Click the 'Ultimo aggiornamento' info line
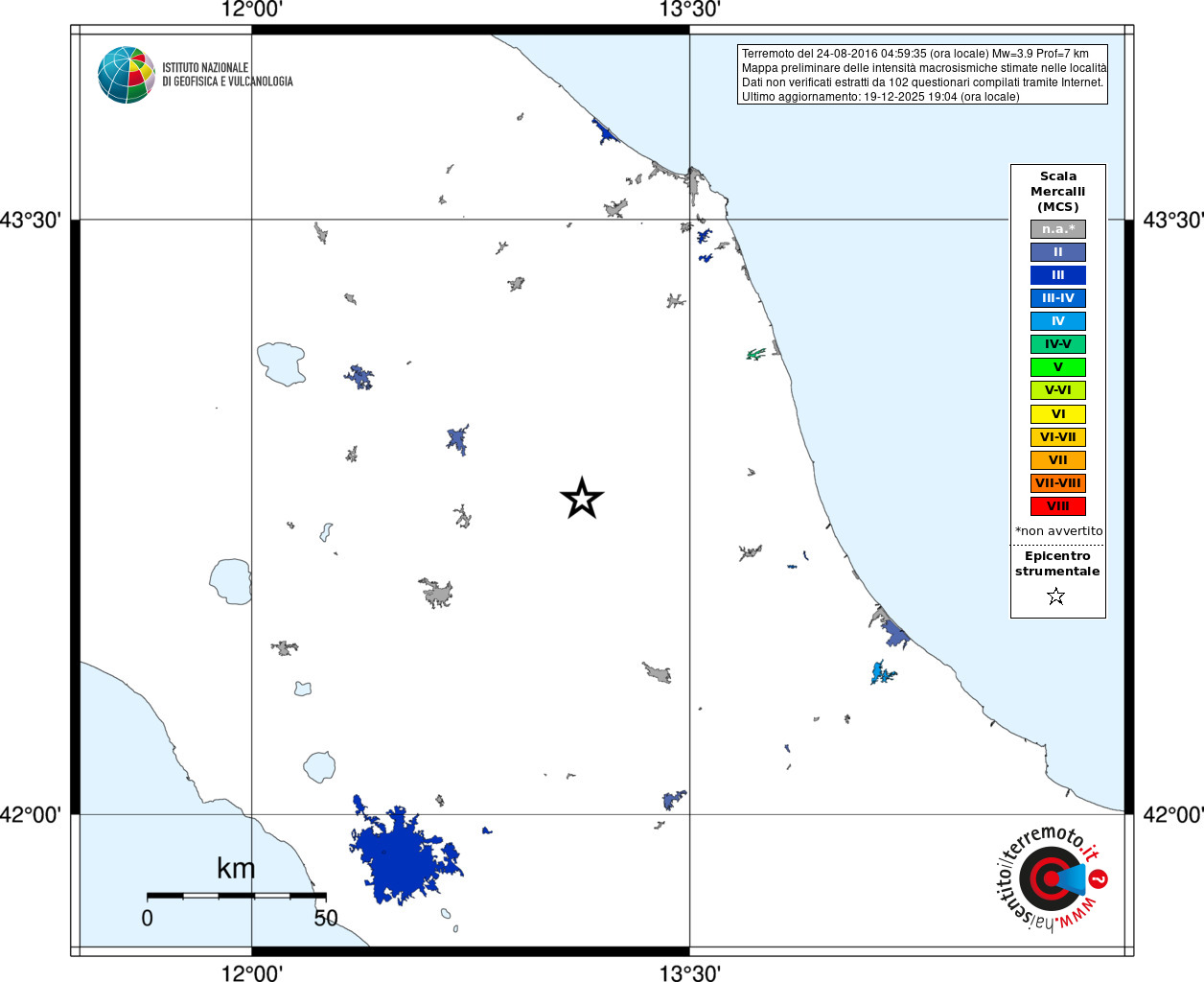This screenshot has height=982, width=1204. click(881, 97)
